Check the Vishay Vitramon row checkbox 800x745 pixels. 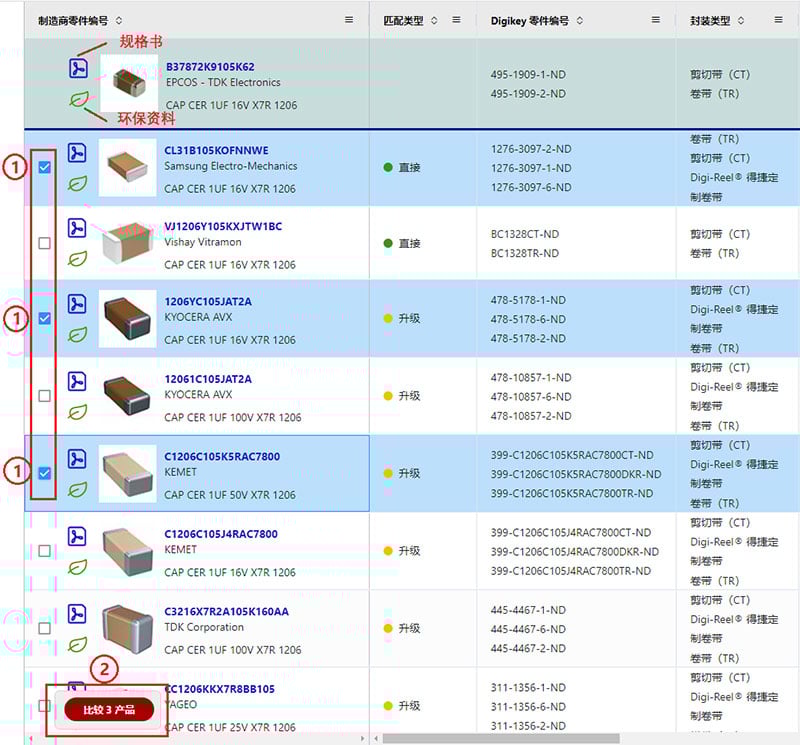(44, 243)
